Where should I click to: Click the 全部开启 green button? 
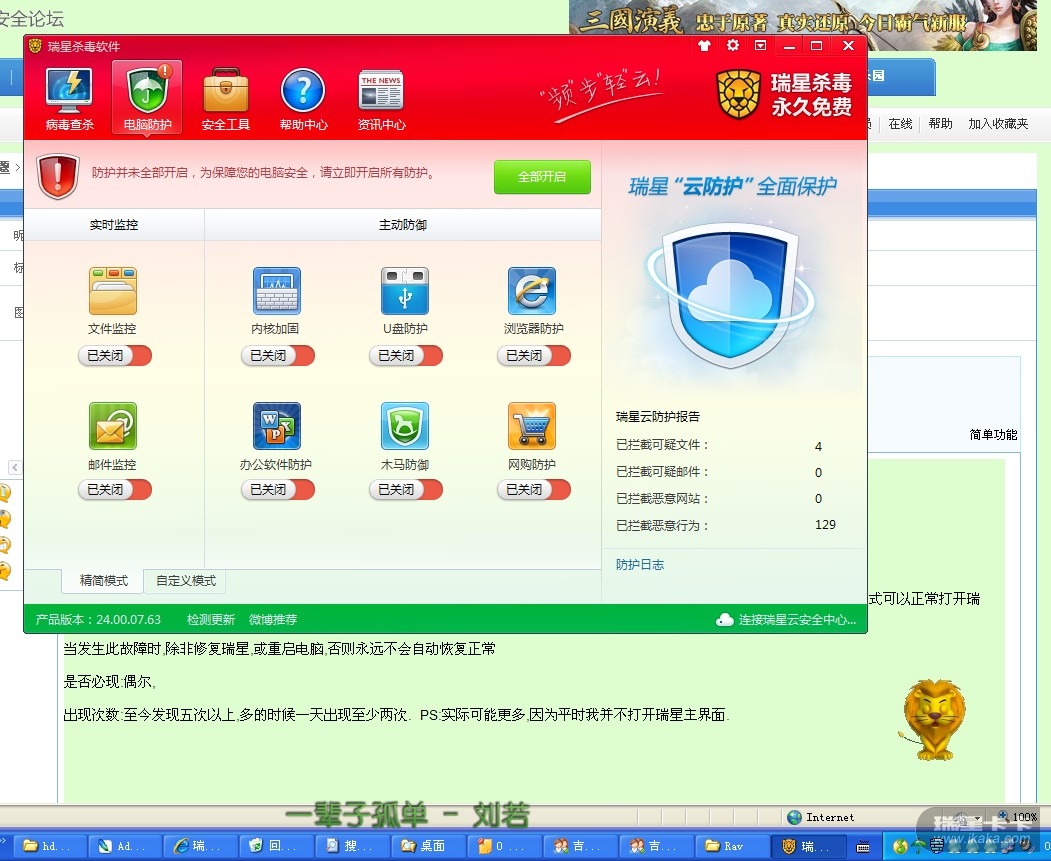[x=542, y=177]
